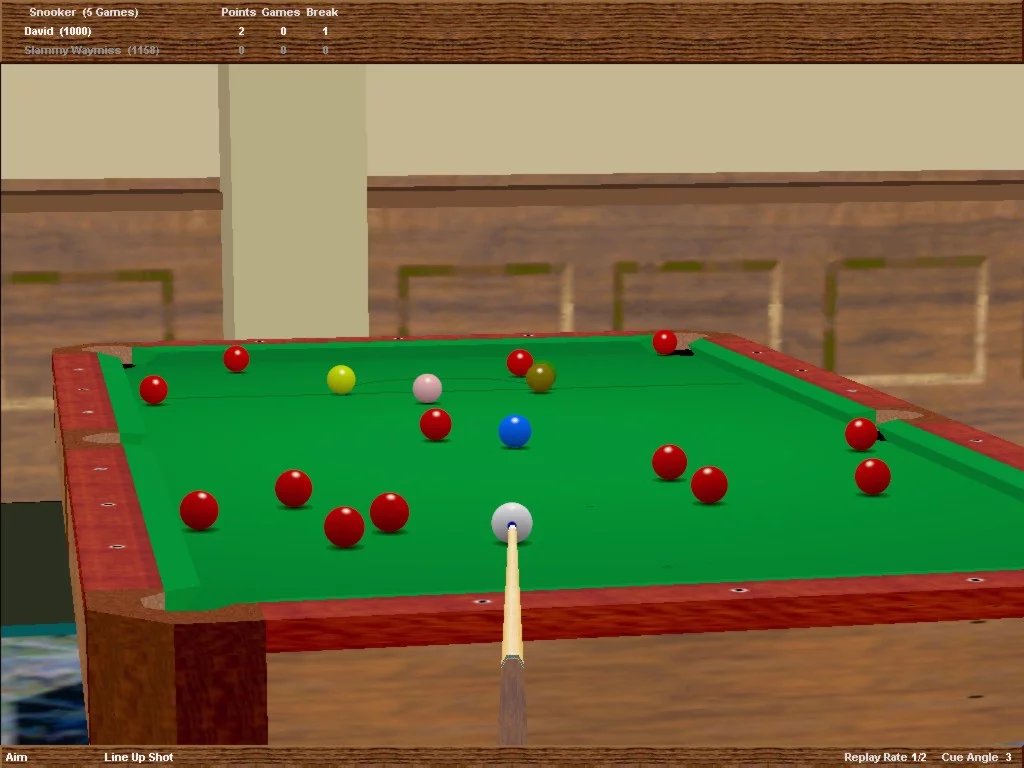Click the pink ball
Image resolution: width=1024 pixels, height=768 pixels.
(427, 389)
